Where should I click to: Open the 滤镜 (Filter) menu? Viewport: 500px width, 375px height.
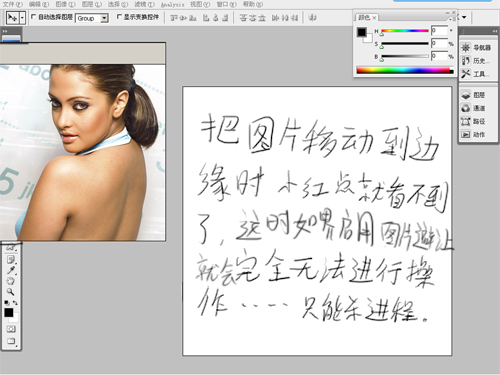tap(144, 4)
